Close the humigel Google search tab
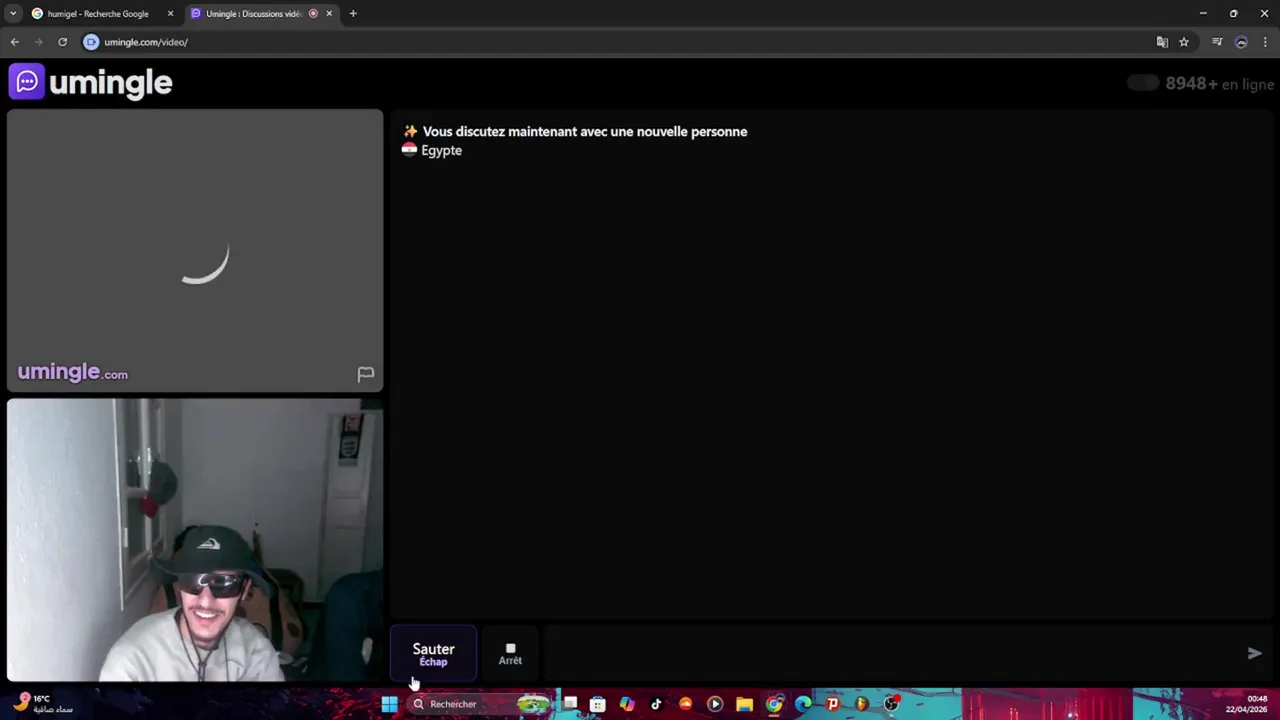The image size is (1280, 720). point(170,14)
